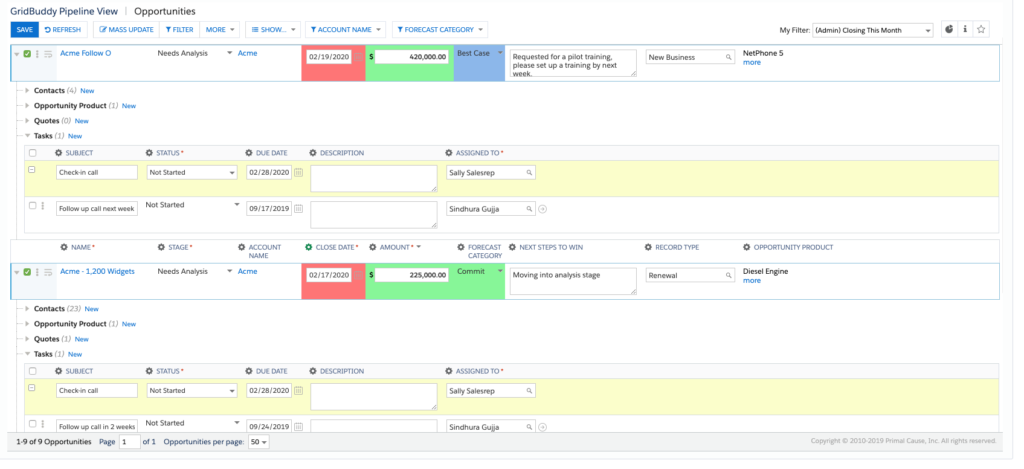Viewport: 1024px width, 469px height.
Task: Click the gear icon beside ACCOUNT NAME column
Action: 242,248
